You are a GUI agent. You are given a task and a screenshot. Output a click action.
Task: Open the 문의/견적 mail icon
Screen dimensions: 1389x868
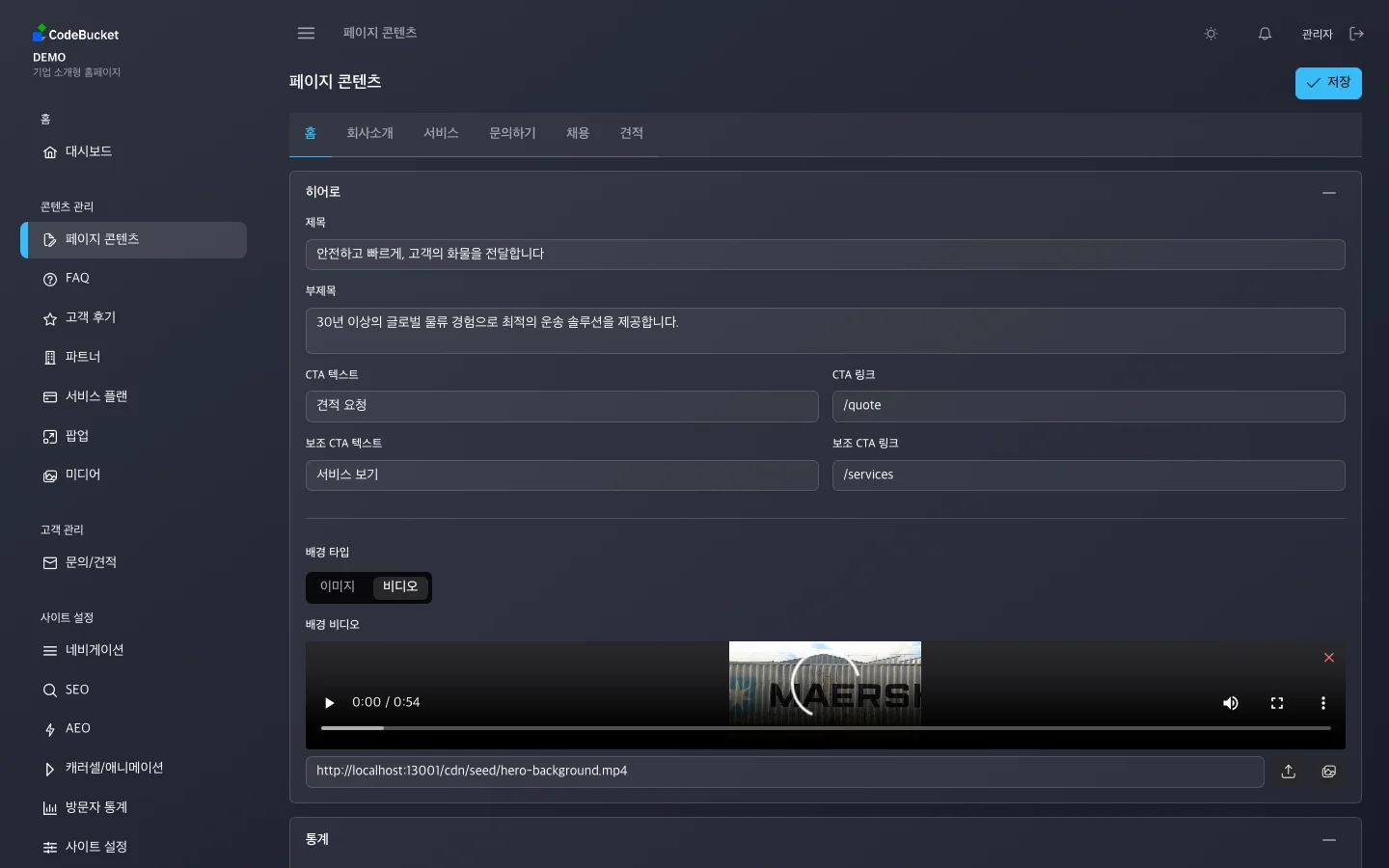50,563
